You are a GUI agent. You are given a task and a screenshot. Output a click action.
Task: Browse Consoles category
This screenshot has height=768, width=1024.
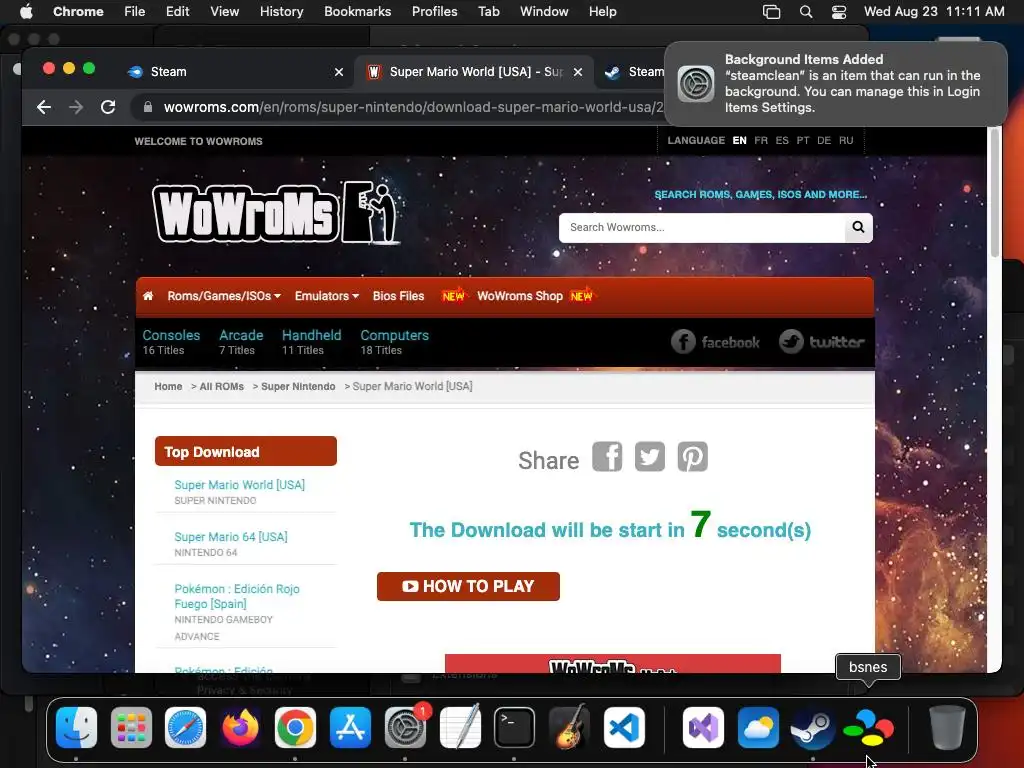pos(171,335)
